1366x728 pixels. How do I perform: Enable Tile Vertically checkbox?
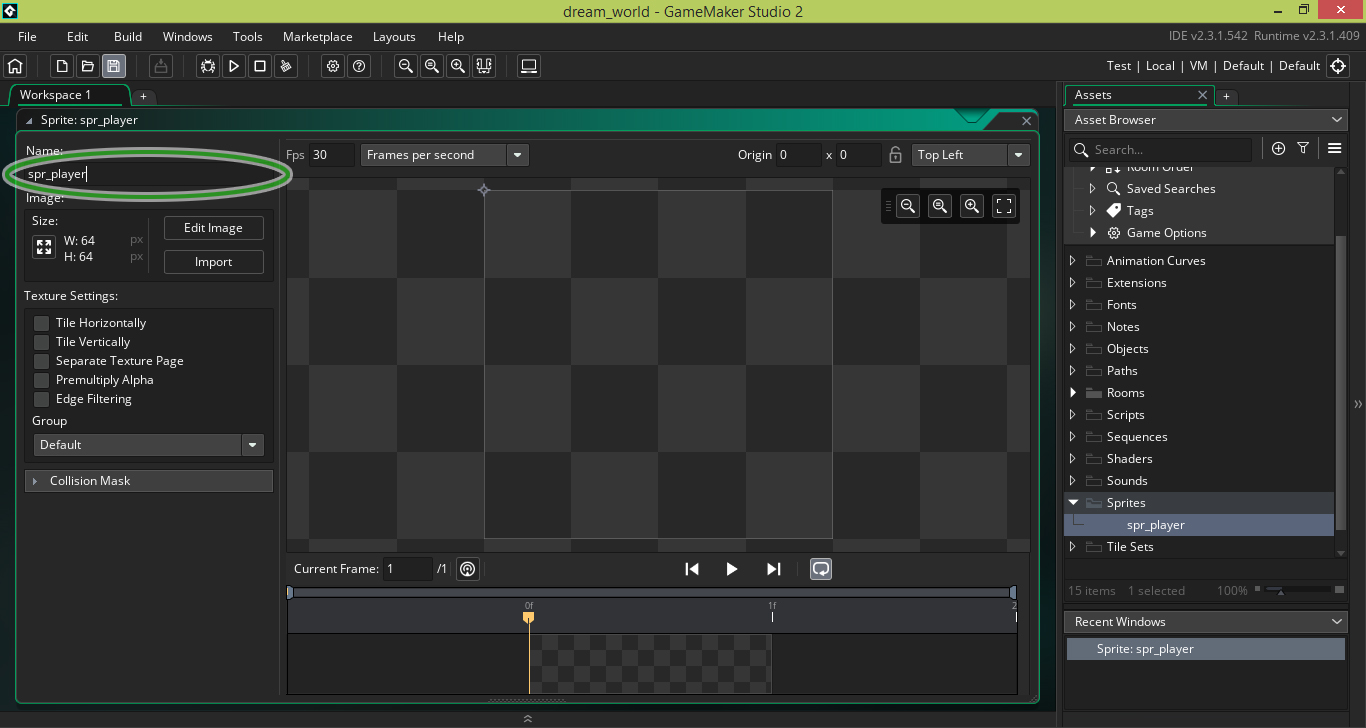click(41, 342)
